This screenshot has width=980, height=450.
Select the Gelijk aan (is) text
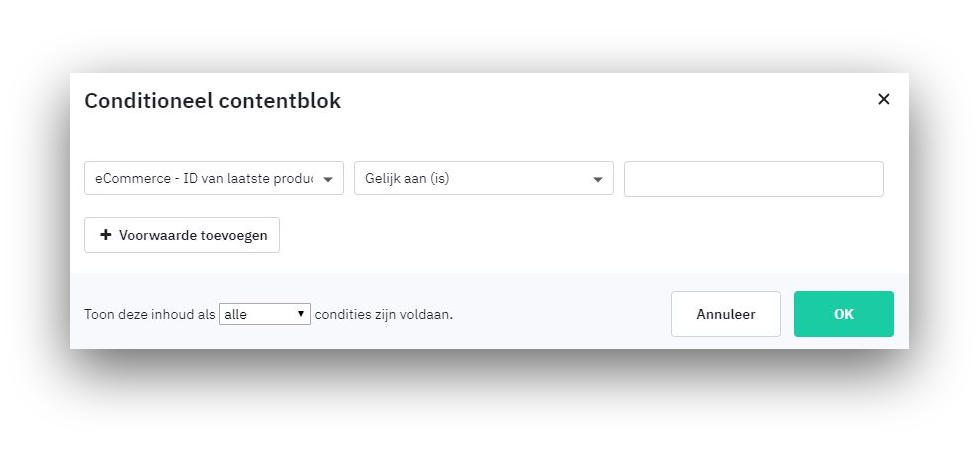click(x=407, y=179)
